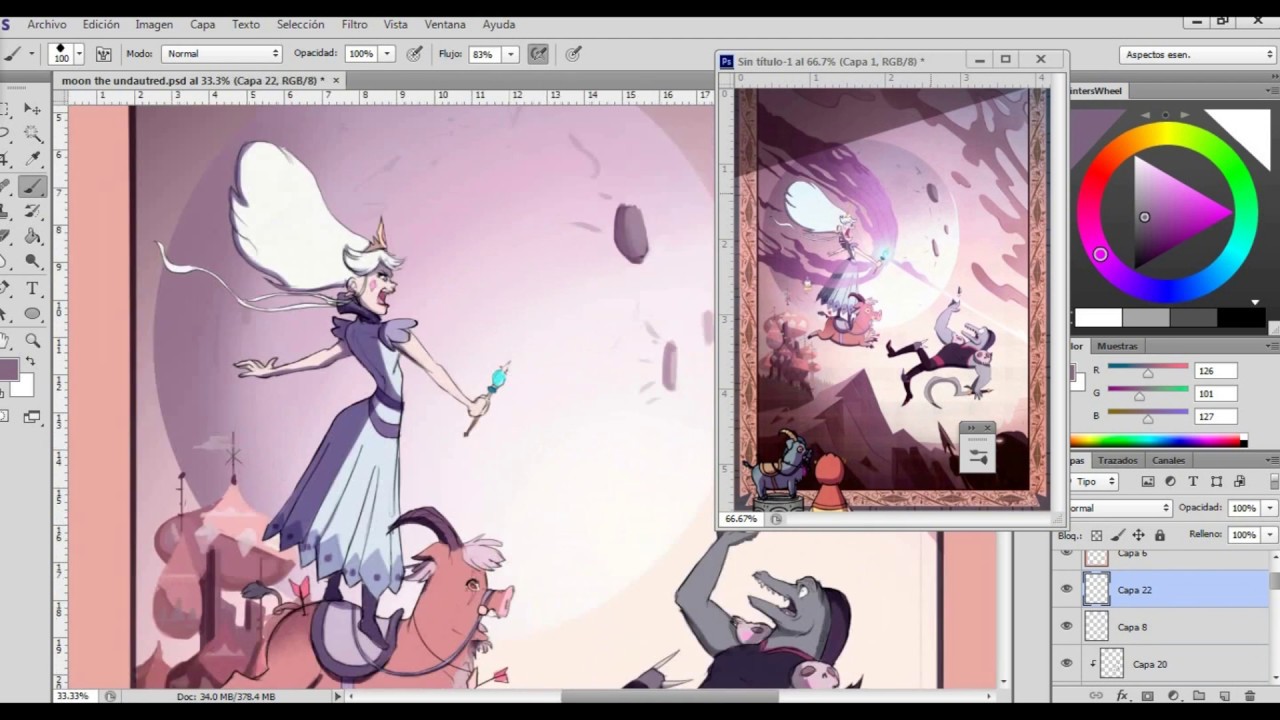Create new adjustment layer
The height and width of the screenshot is (720, 1280).
coord(1173,695)
